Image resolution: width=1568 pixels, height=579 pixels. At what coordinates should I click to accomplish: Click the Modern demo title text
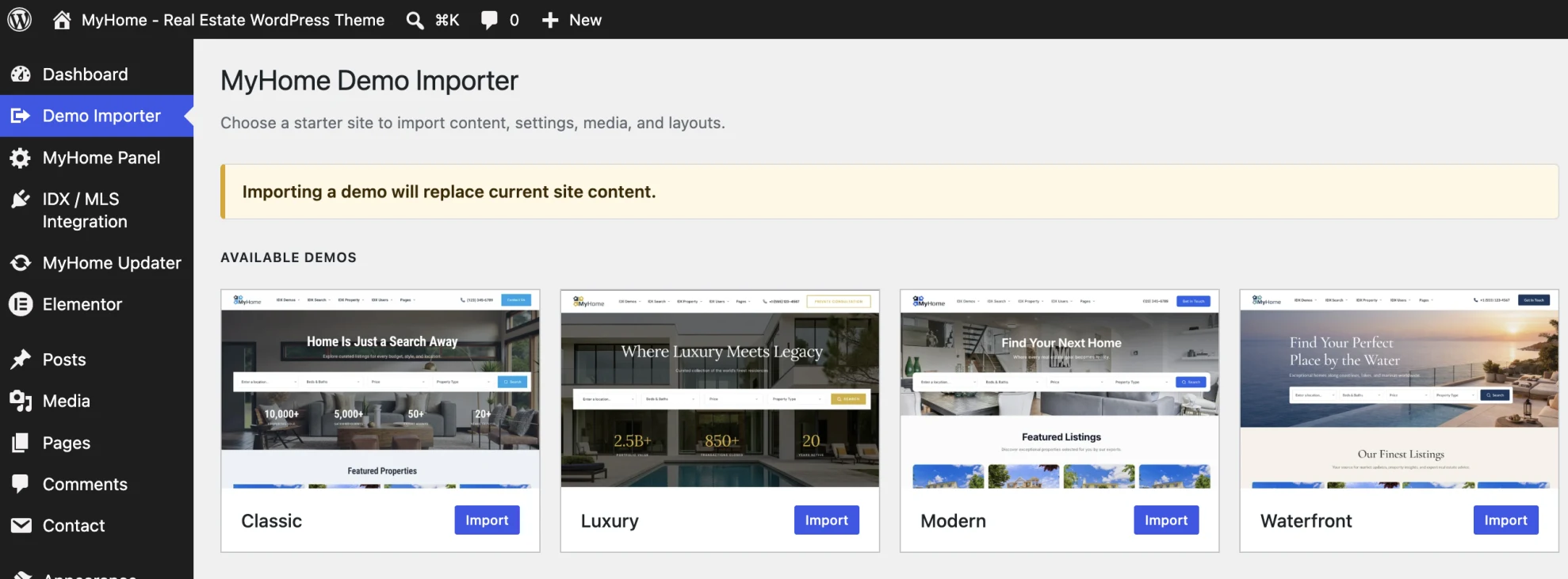(x=953, y=521)
